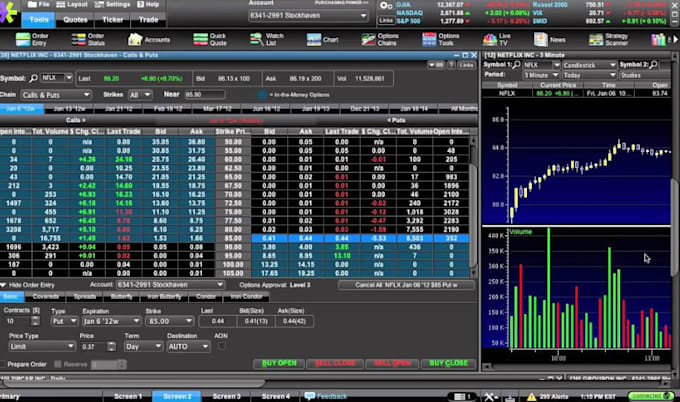Toggle the AON checkbox

click(221, 346)
